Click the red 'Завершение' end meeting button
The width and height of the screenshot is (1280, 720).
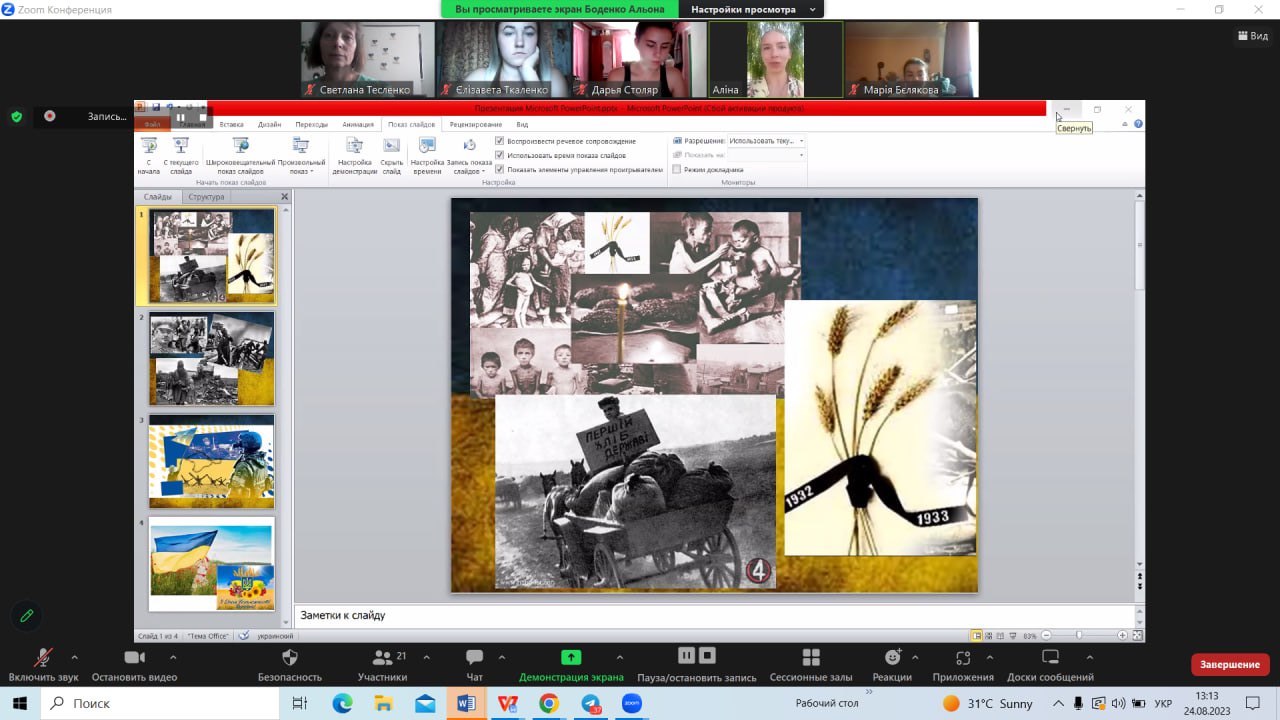click(1230, 664)
